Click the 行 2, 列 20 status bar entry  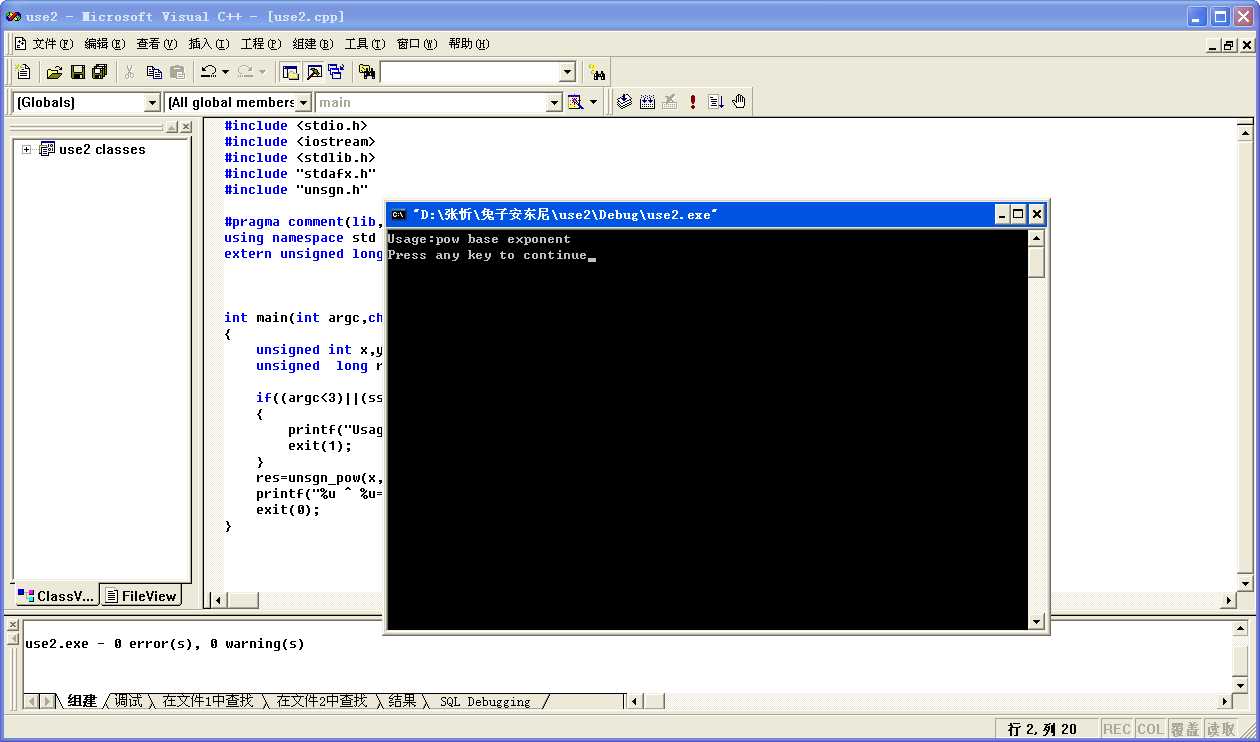(1043, 729)
